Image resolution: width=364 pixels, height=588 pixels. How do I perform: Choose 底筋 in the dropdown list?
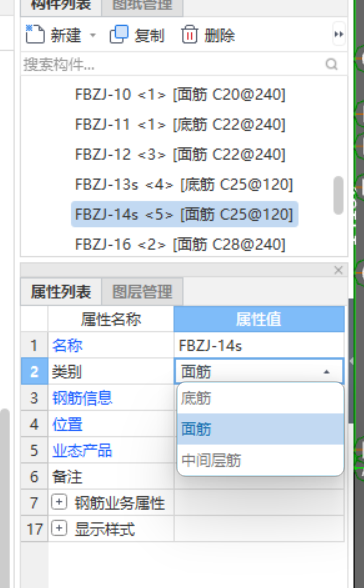[x=261, y=398]
